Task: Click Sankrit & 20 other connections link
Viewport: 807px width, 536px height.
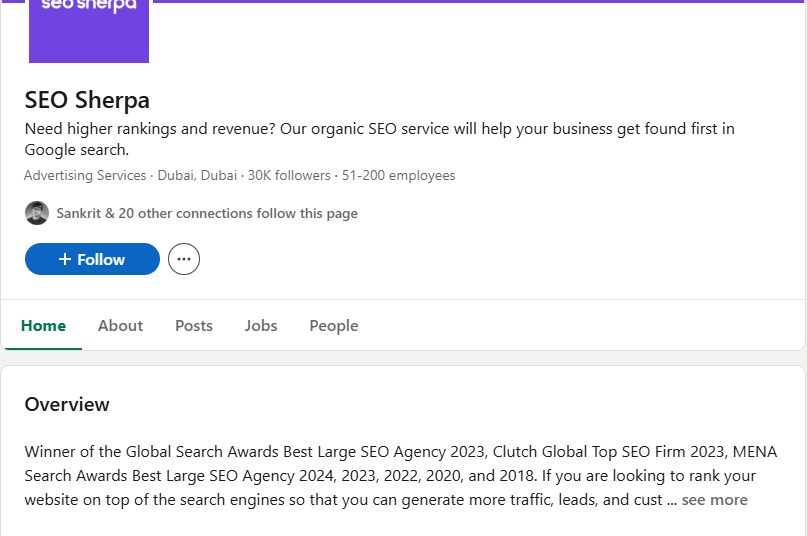Action: 207,213
